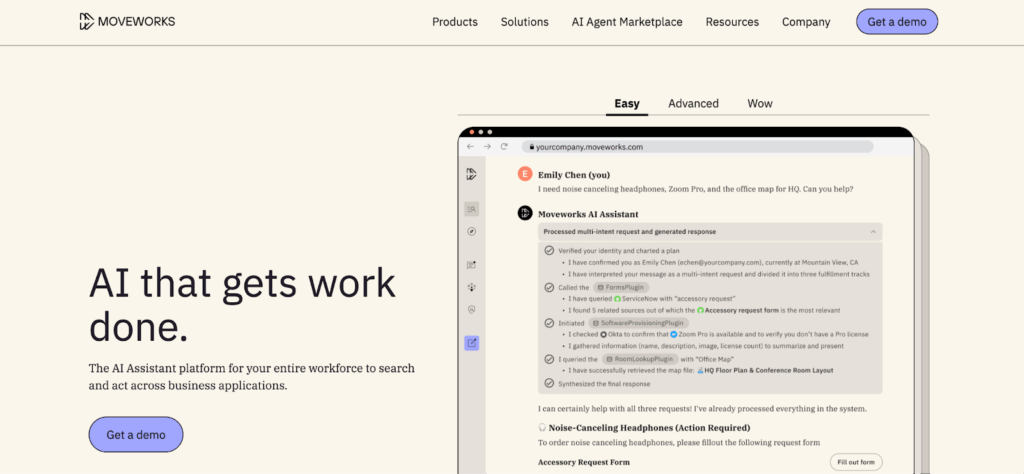Select the Easy tab
The width and height of the screenshot is (1024, 474).
coord(627,103)
